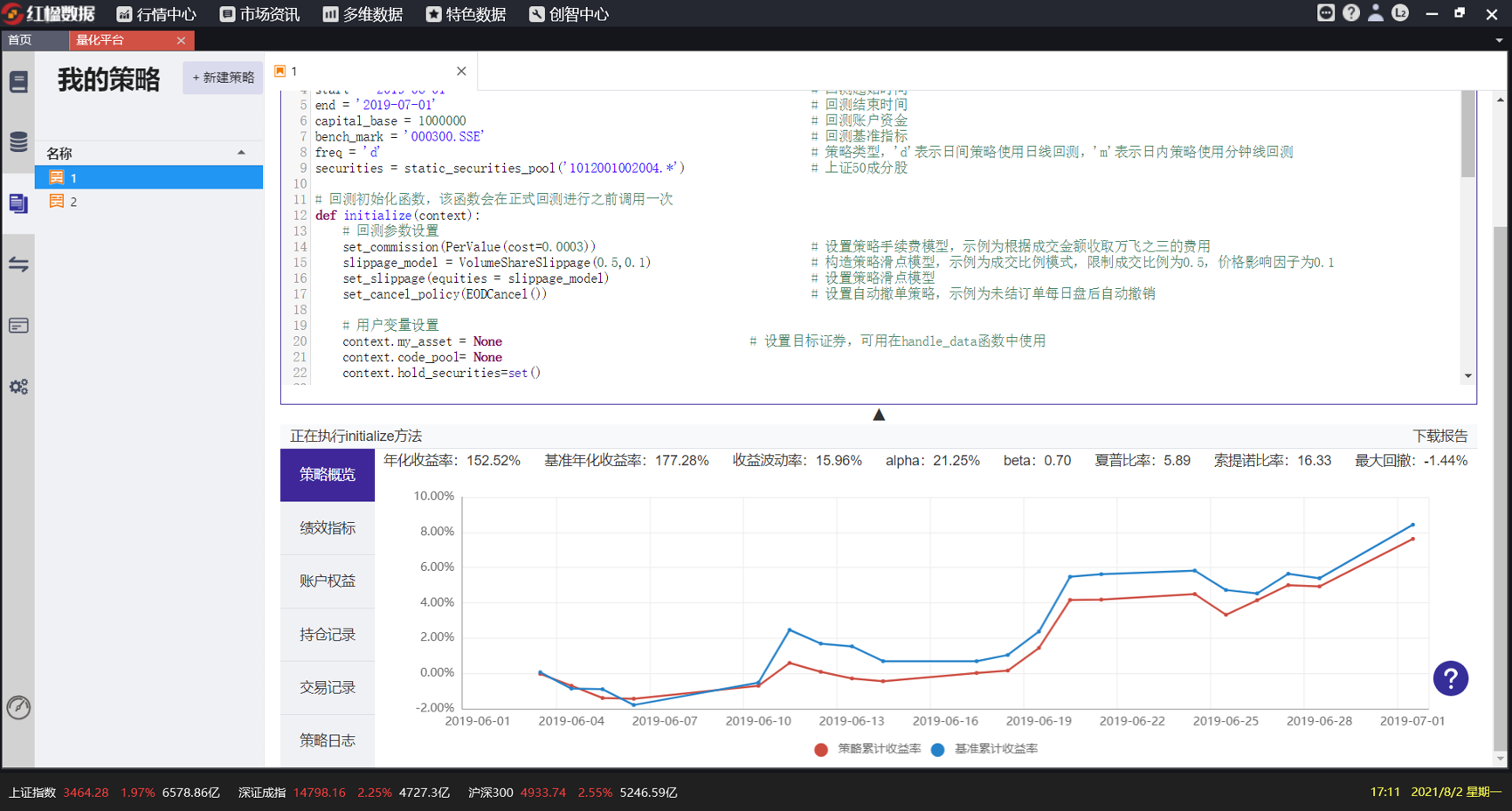Open the 行情中心 menu

click(156, 14)
